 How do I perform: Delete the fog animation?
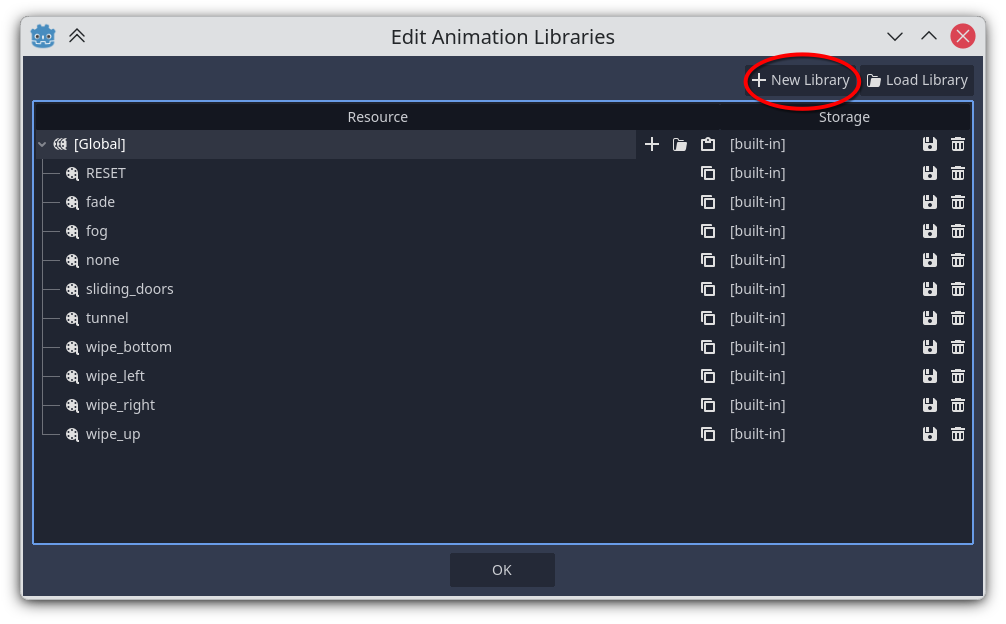[957, 230]
